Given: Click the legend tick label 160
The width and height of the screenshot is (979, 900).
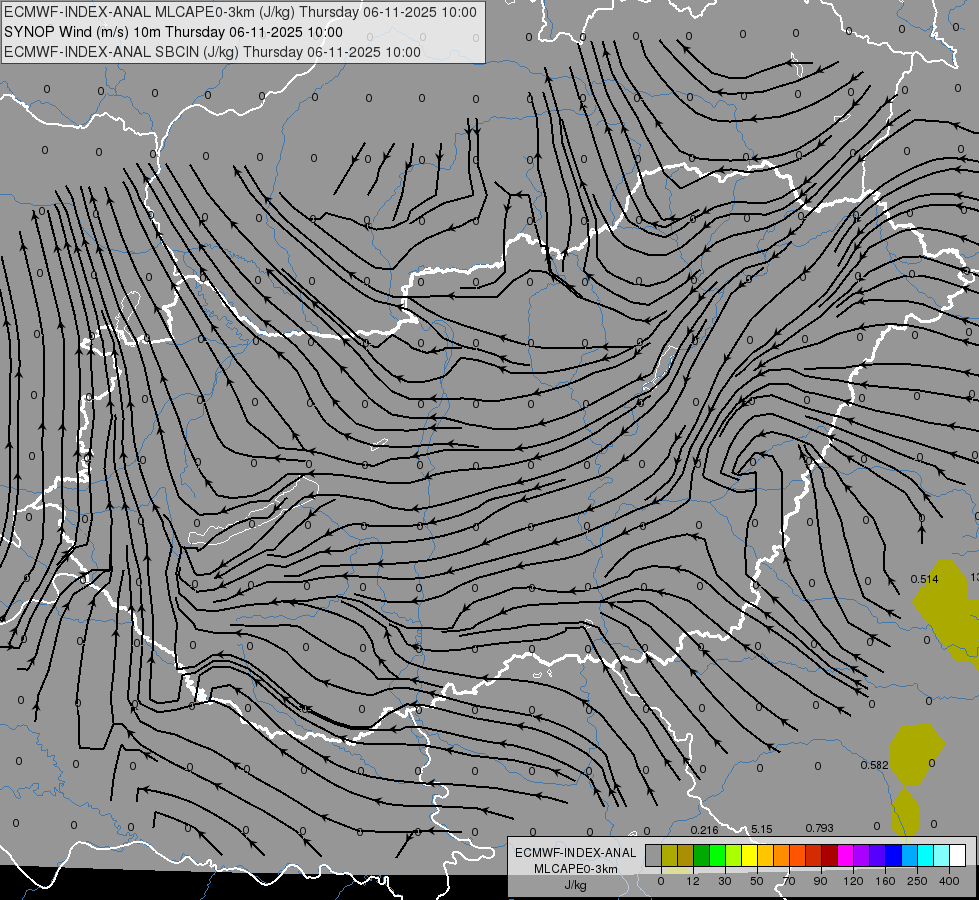Looking at the screenshot, I should 885,881.
